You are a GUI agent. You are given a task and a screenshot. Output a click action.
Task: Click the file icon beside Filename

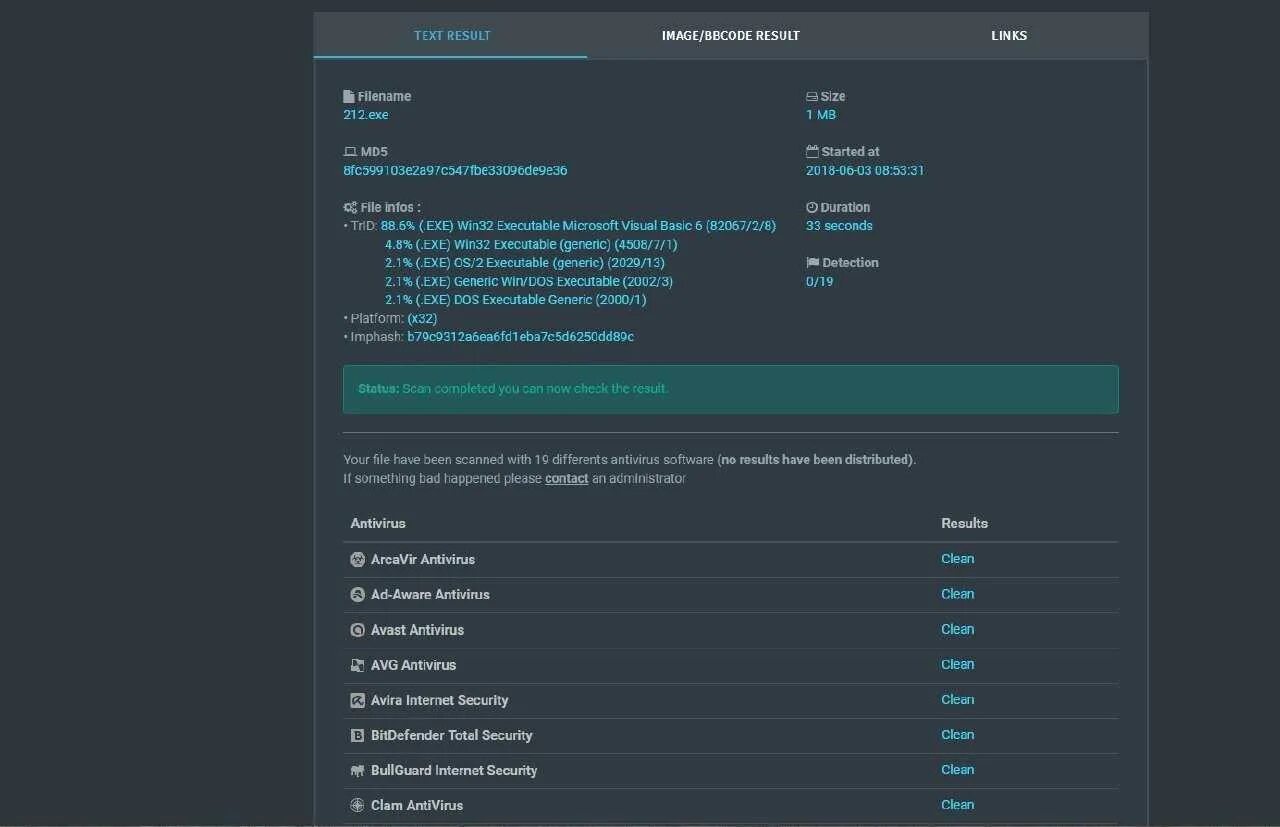tap(348, 97)
